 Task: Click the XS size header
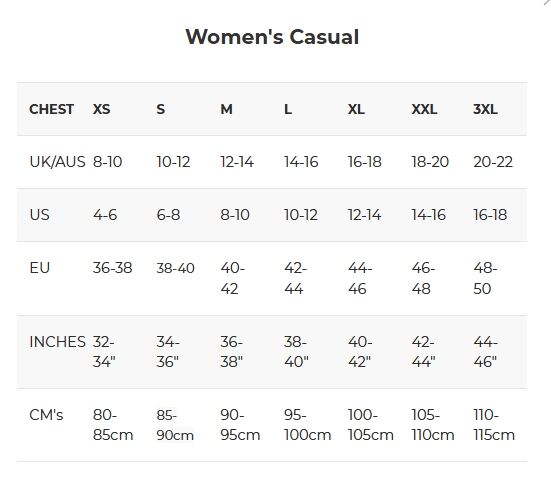tap(102, 109)
